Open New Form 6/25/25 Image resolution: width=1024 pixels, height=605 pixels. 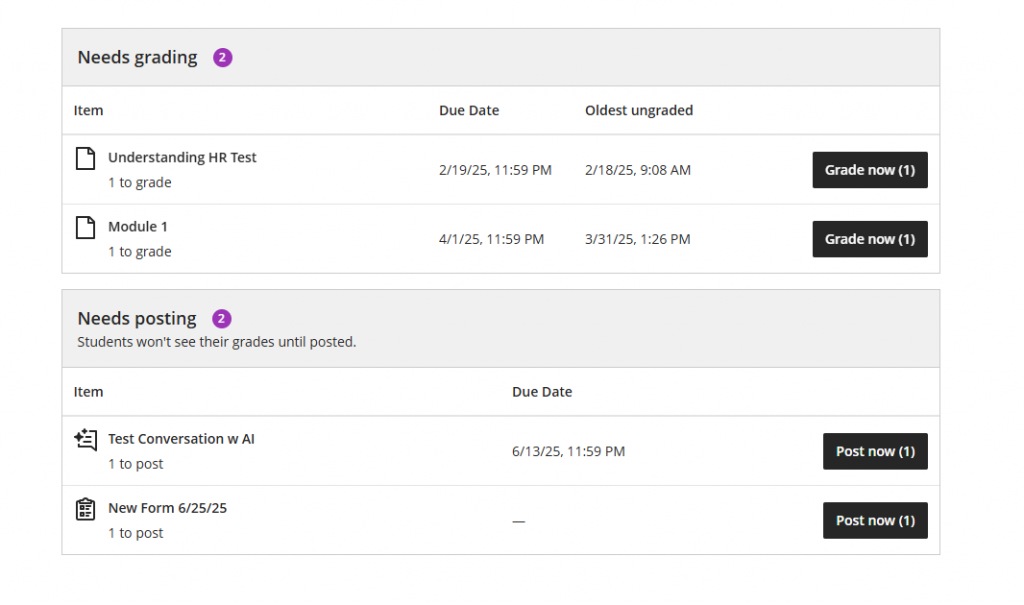coord(167,508)
